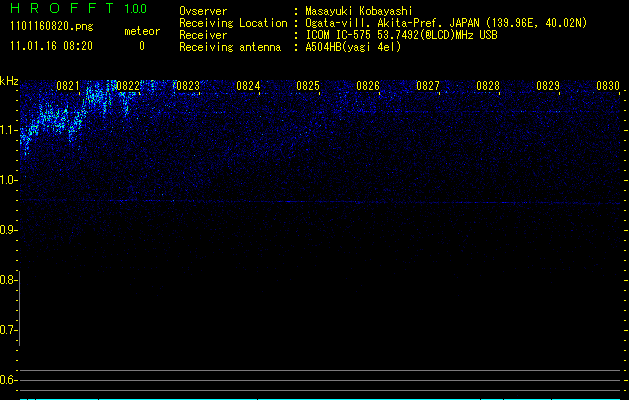The height and width of the screenshot is (400, 629).
Task: Select the filename 1101160820.png
Action: [x=52, y=26]
